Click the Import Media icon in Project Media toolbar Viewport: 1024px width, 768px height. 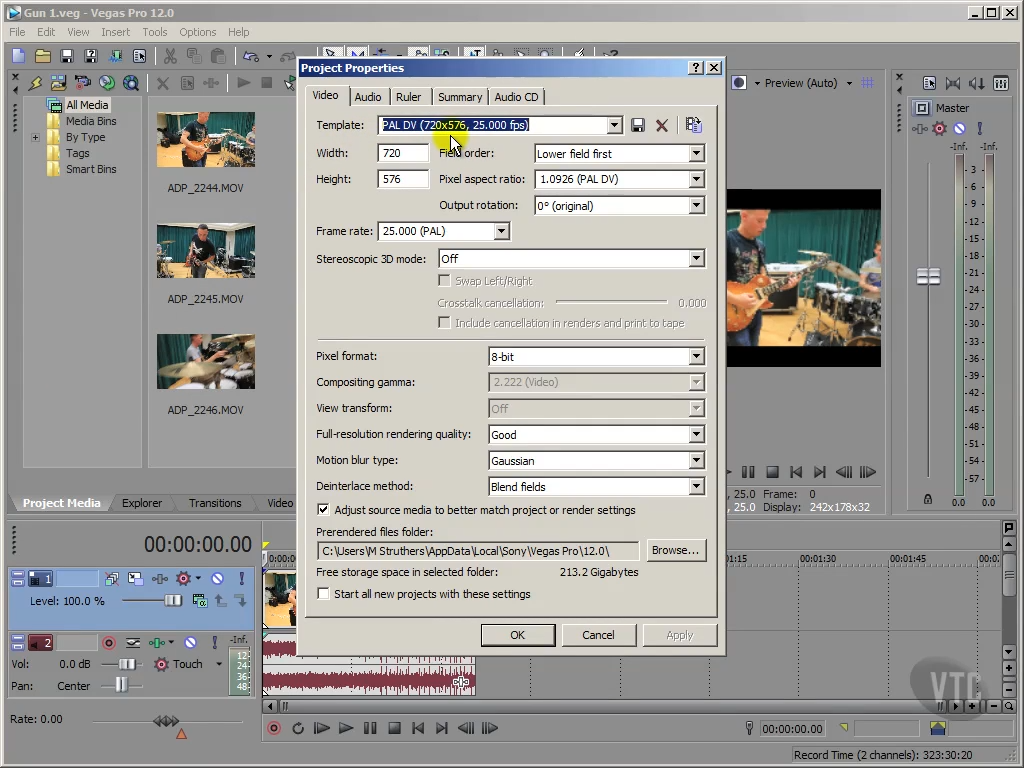(58, 83)
